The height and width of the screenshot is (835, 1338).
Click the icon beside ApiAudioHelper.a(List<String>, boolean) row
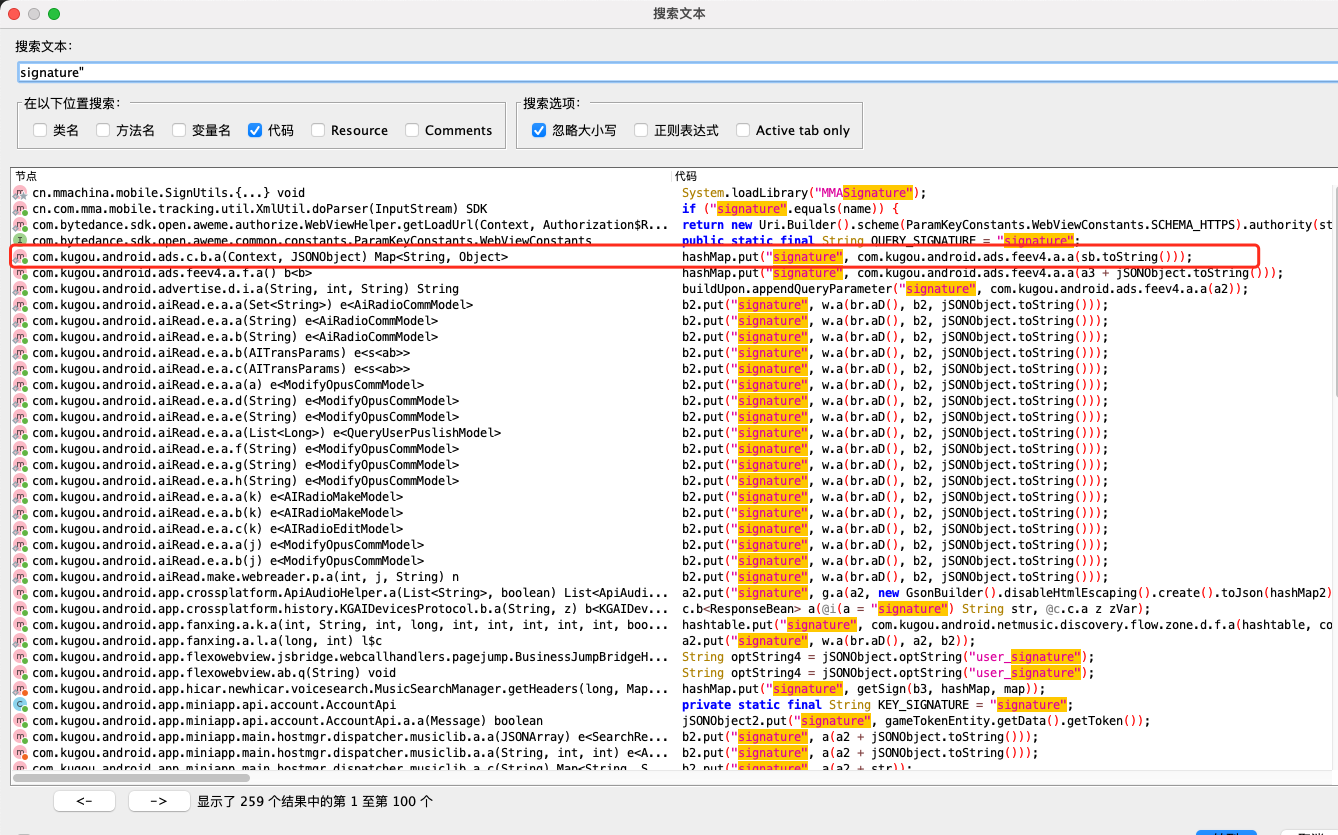pyautogui.click(x=20, y=593)
